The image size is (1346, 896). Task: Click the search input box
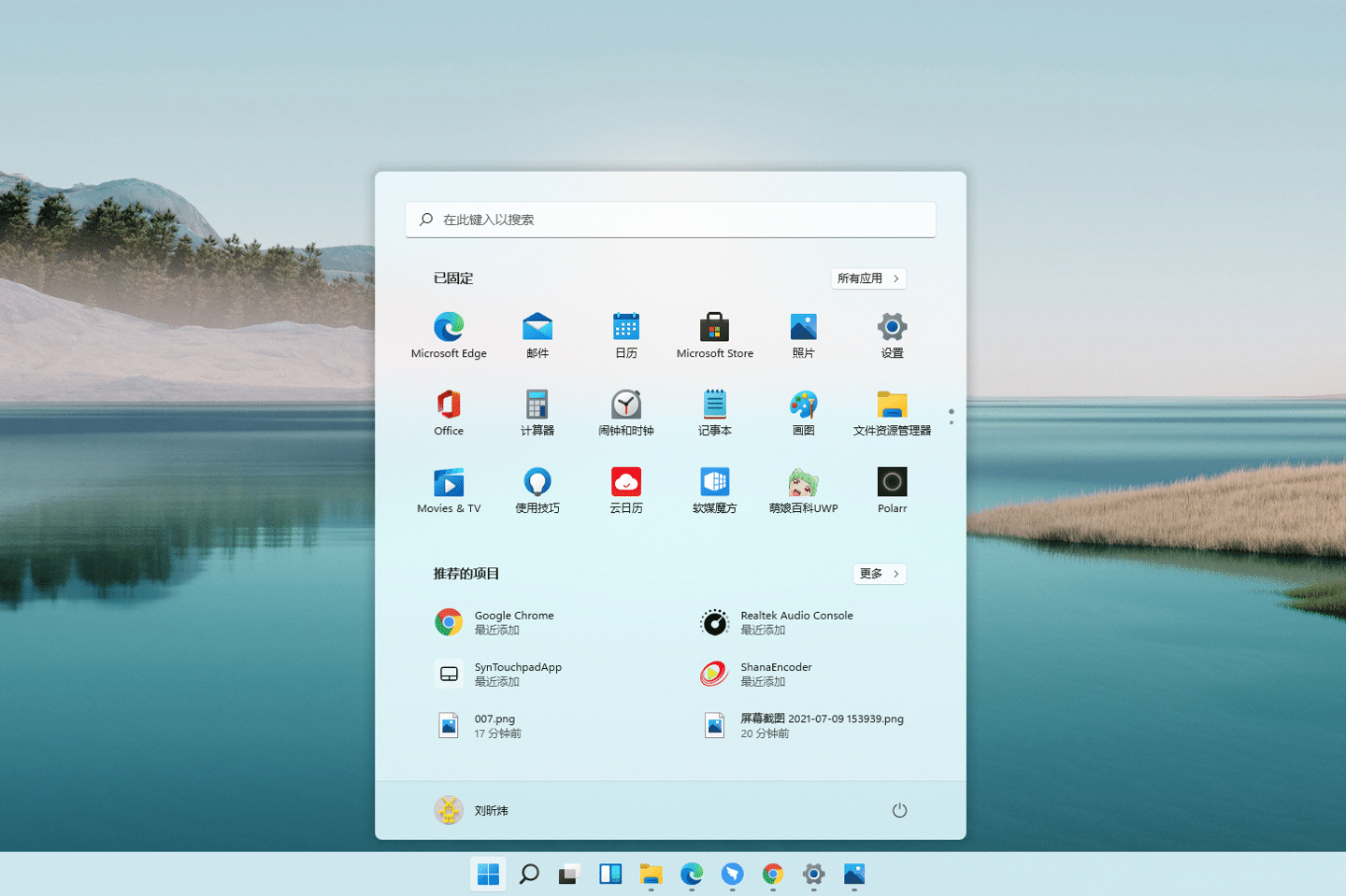coord(669,219)
